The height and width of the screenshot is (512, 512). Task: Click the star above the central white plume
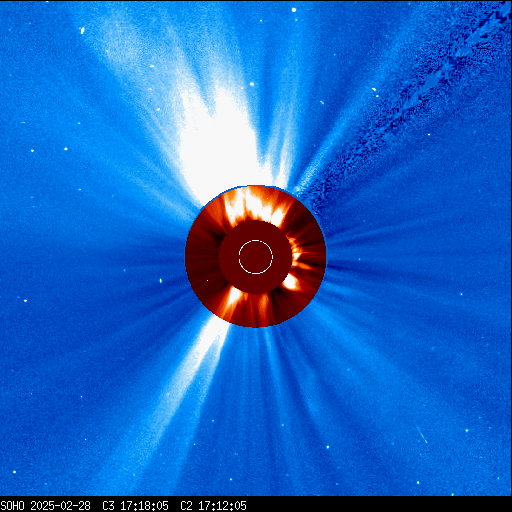(x=252, y=84)
